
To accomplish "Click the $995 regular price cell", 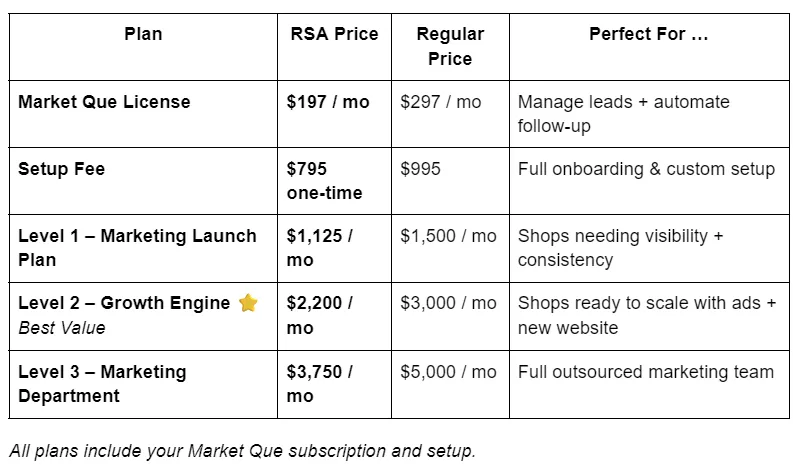I will point(422,169).
